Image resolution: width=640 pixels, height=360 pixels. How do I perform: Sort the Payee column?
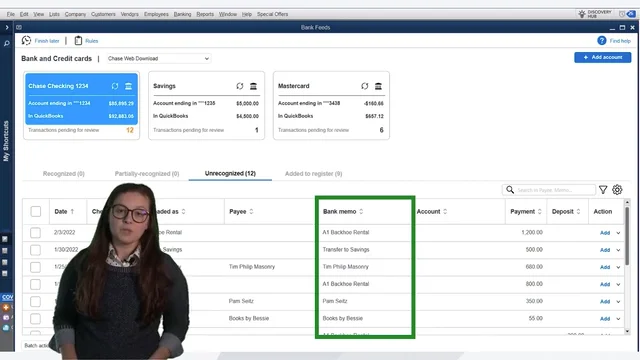pyautogui.click(x=251, y=211)
